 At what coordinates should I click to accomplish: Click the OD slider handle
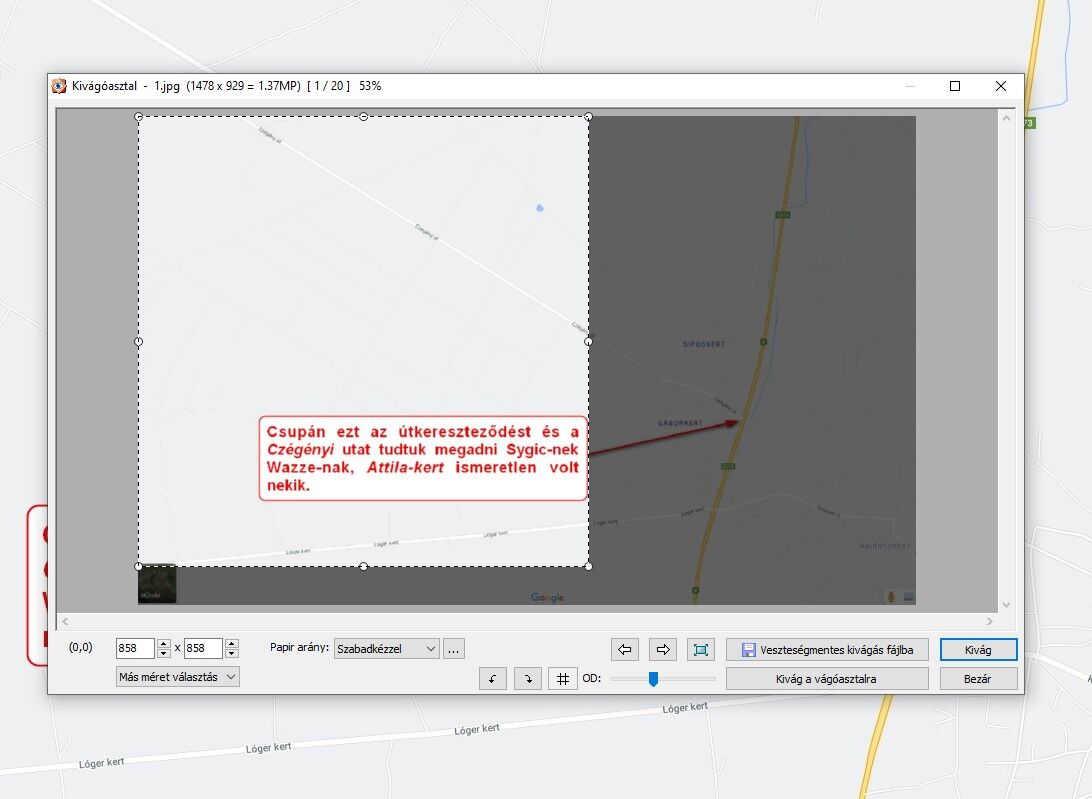pos(653,678)
